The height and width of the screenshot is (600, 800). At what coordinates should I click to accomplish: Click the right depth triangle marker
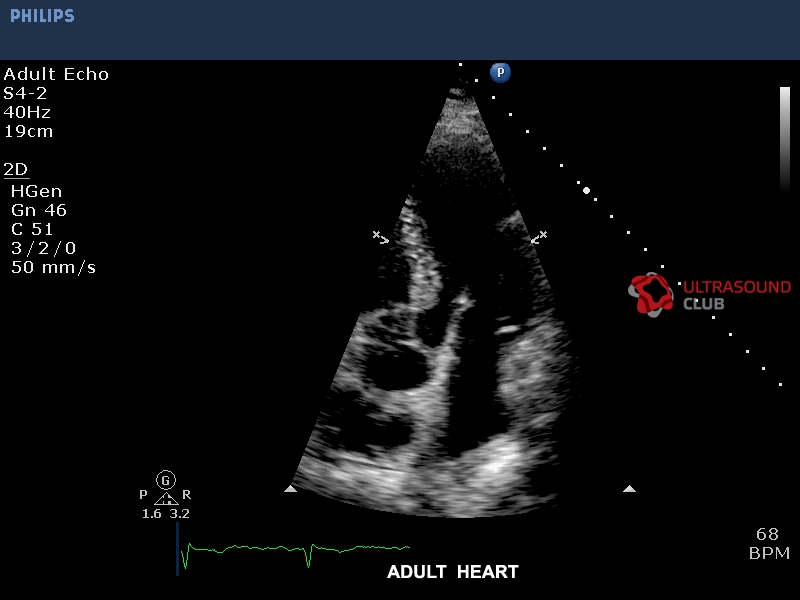coord(630,489)
